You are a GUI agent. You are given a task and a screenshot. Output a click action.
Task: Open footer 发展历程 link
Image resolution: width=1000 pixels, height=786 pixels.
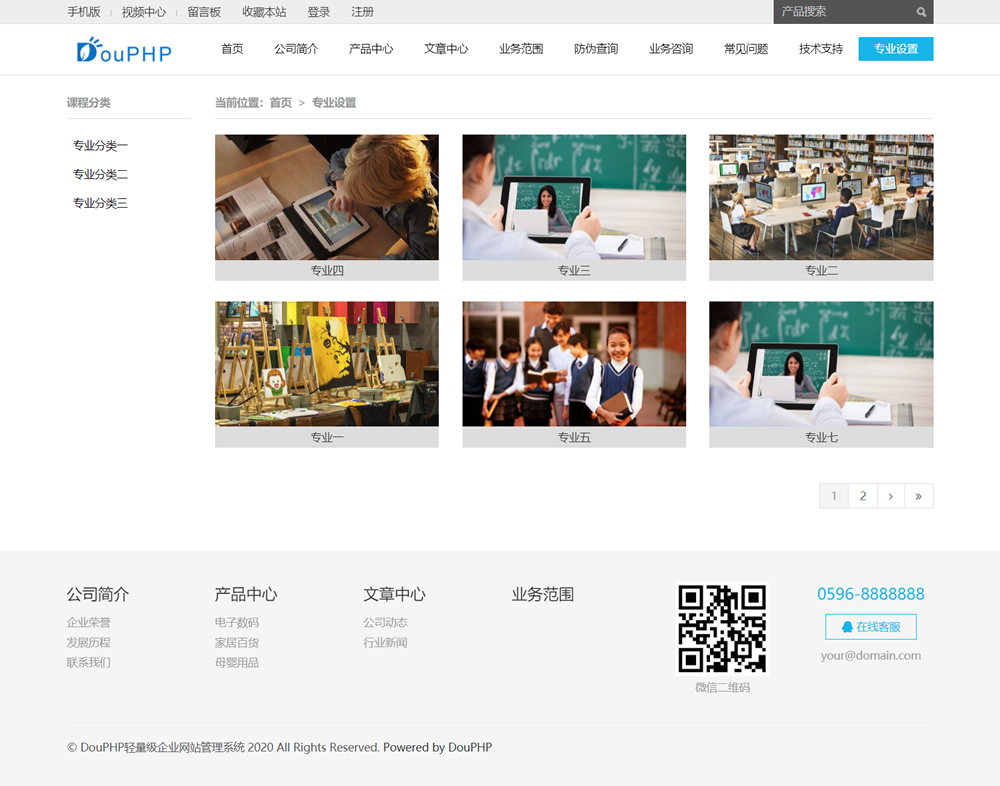(89, 642)
